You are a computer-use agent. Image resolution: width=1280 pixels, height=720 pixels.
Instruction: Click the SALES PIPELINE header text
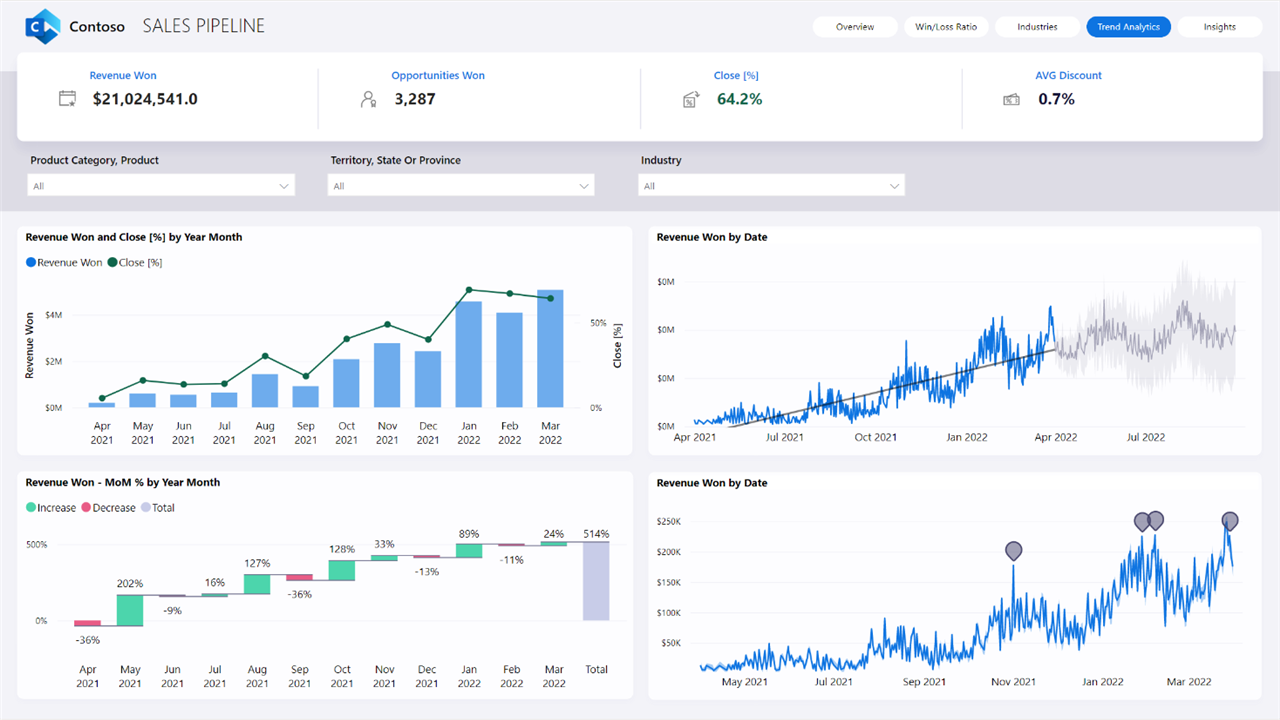tap(204, 27)
